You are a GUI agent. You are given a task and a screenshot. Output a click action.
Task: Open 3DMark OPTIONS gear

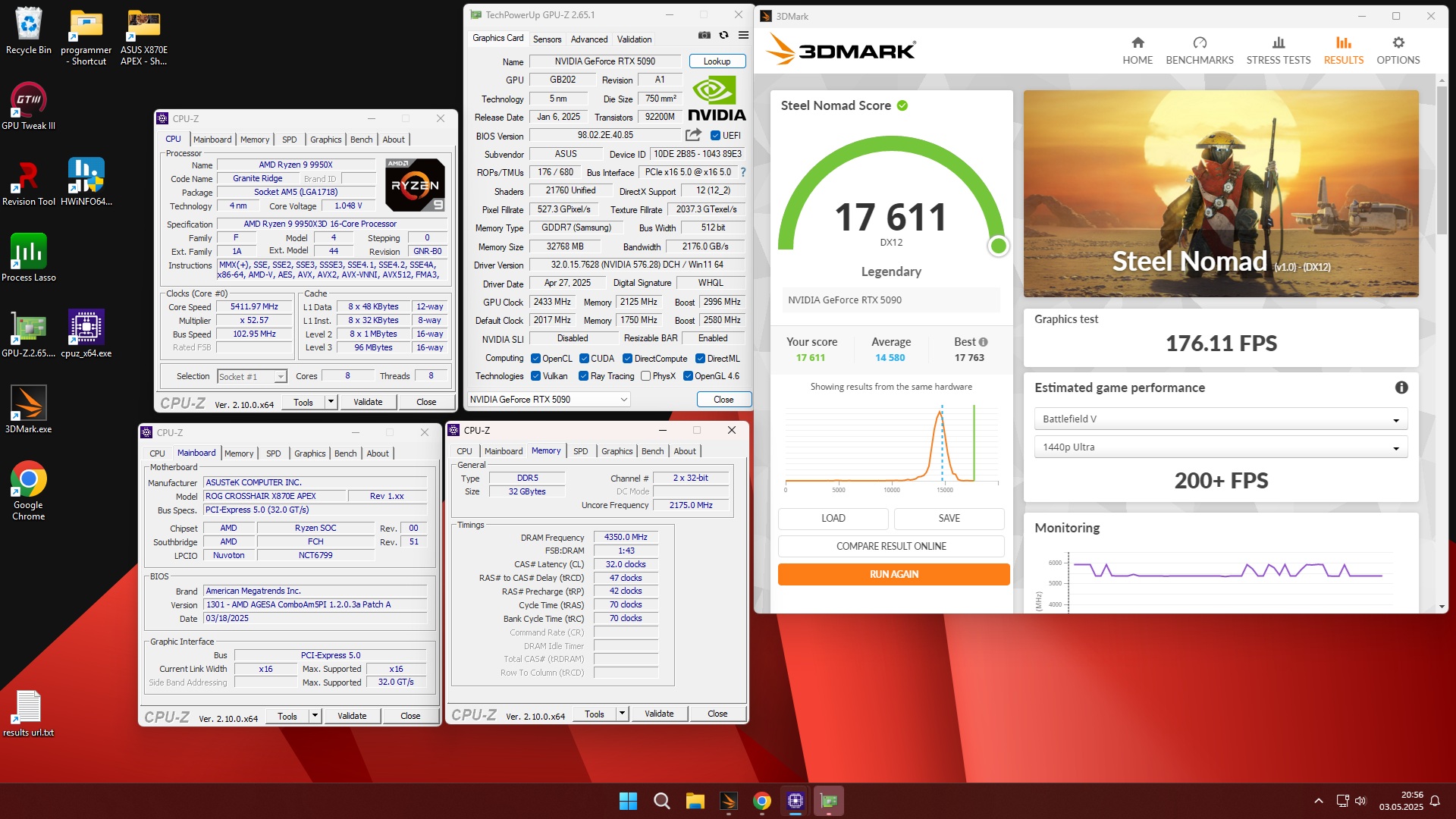(x=1398, y=51)
